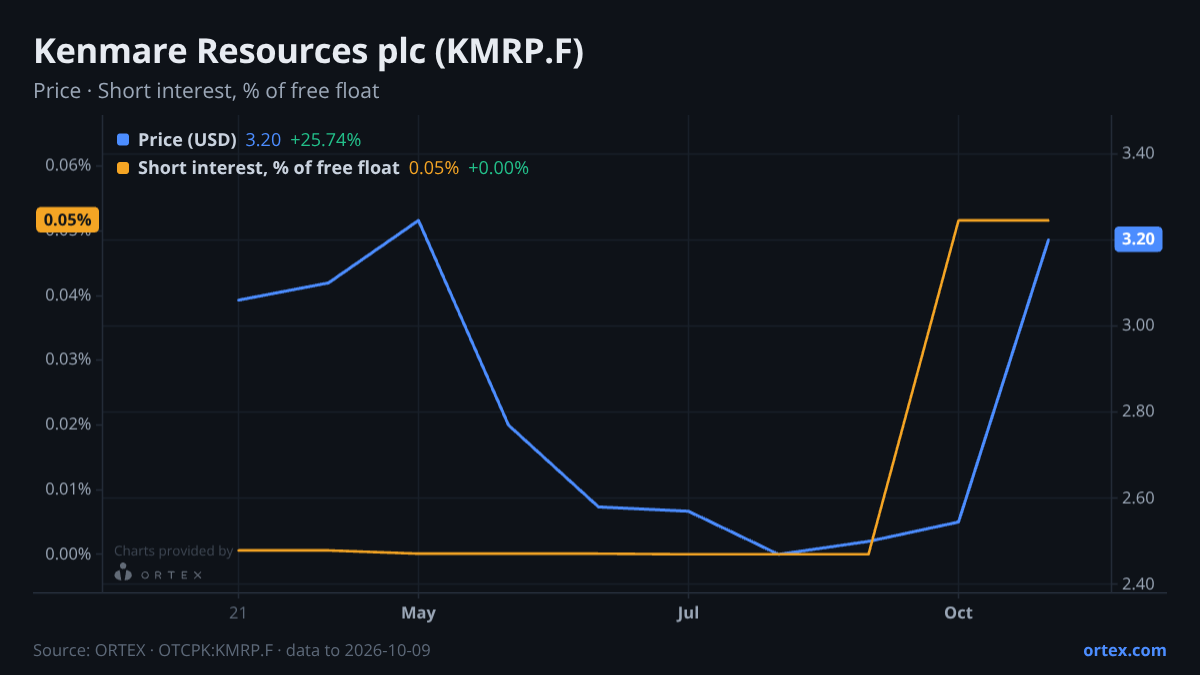This screenshot has width=1200, height=675.
Task: Click the 0.01% left axis label
Action: pyautogui.click(x=68, y=489)
